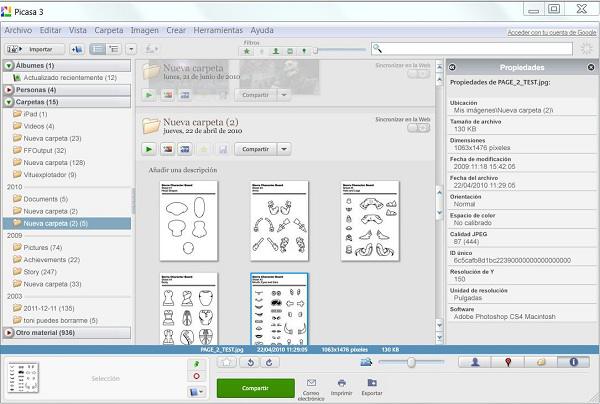Click small thumbnails icon beside zoom slider
600x404 pixels.
coord(366,362)
